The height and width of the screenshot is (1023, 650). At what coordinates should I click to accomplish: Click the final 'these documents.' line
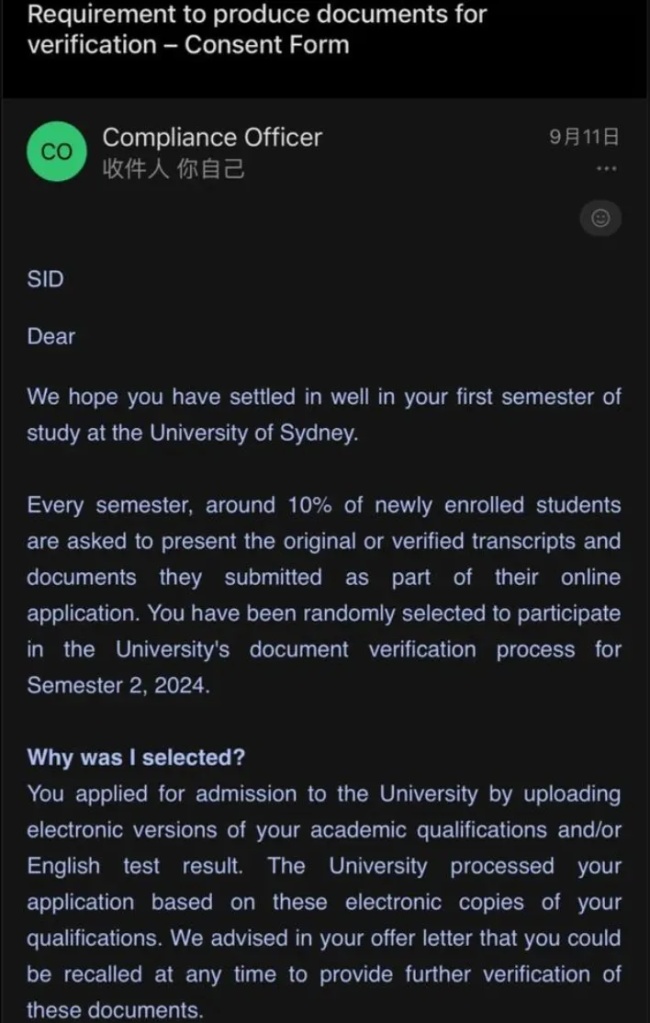[x=115, y=1010]
